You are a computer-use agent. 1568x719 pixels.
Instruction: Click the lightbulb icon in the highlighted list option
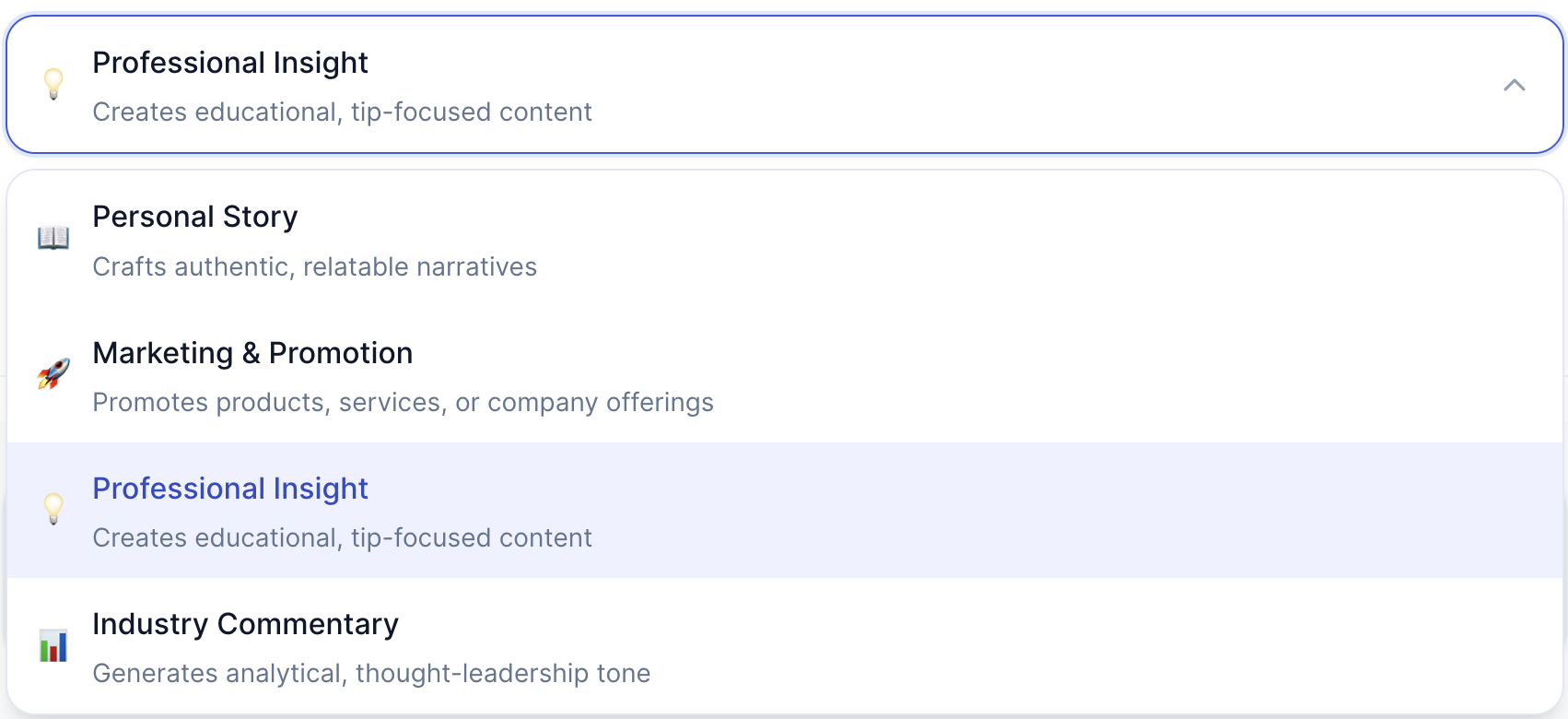53,509
